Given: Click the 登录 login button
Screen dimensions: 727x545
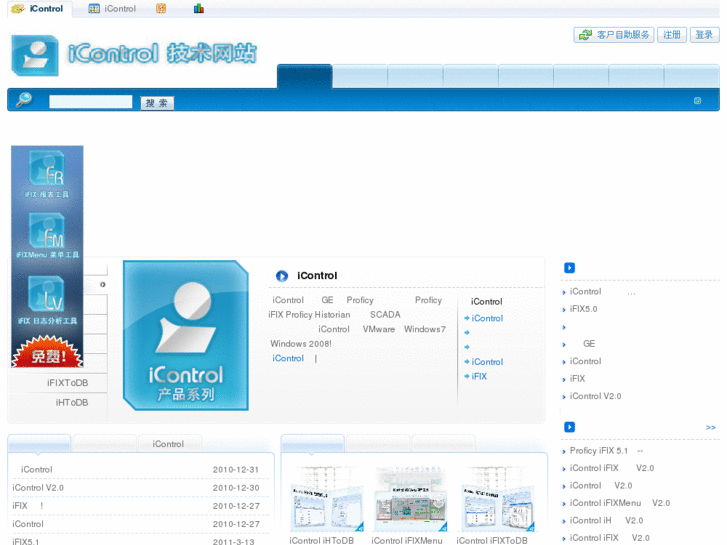Looking at the screenshot, I should click(704, 35).
